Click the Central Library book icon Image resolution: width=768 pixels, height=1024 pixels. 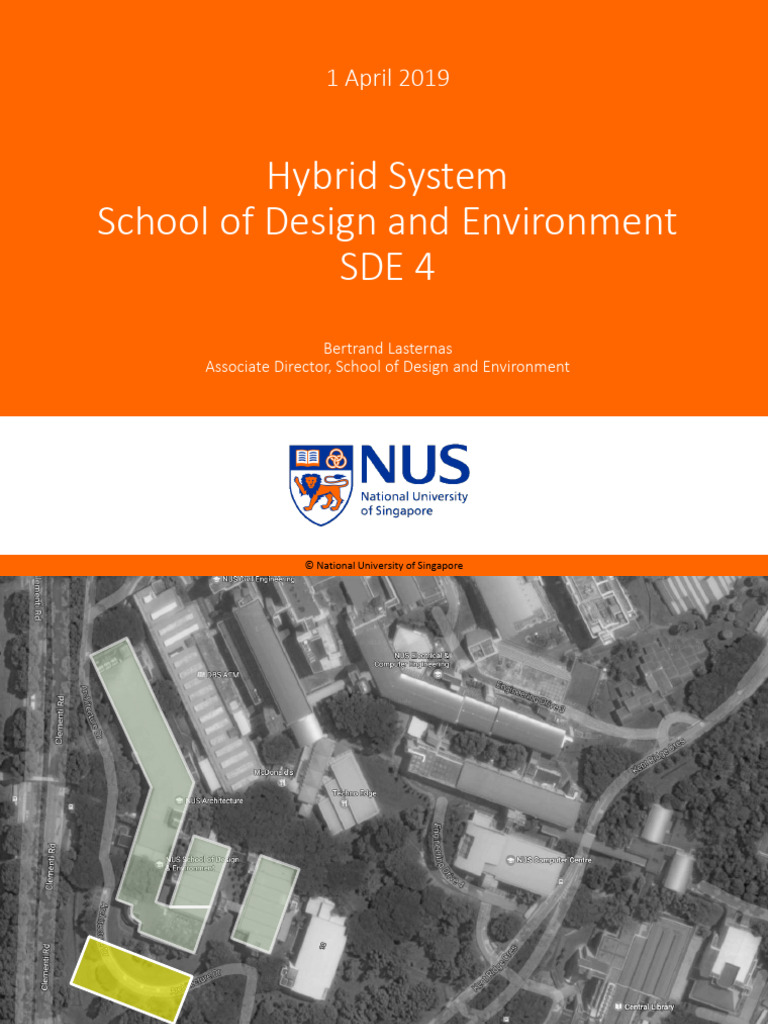pyautogui.click(x=618, y=1006)
